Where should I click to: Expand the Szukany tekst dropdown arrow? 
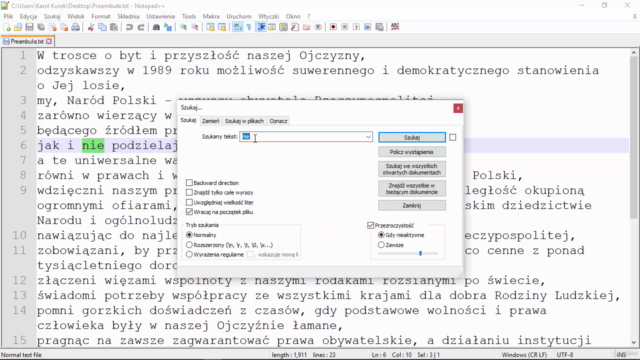[368, 137]
